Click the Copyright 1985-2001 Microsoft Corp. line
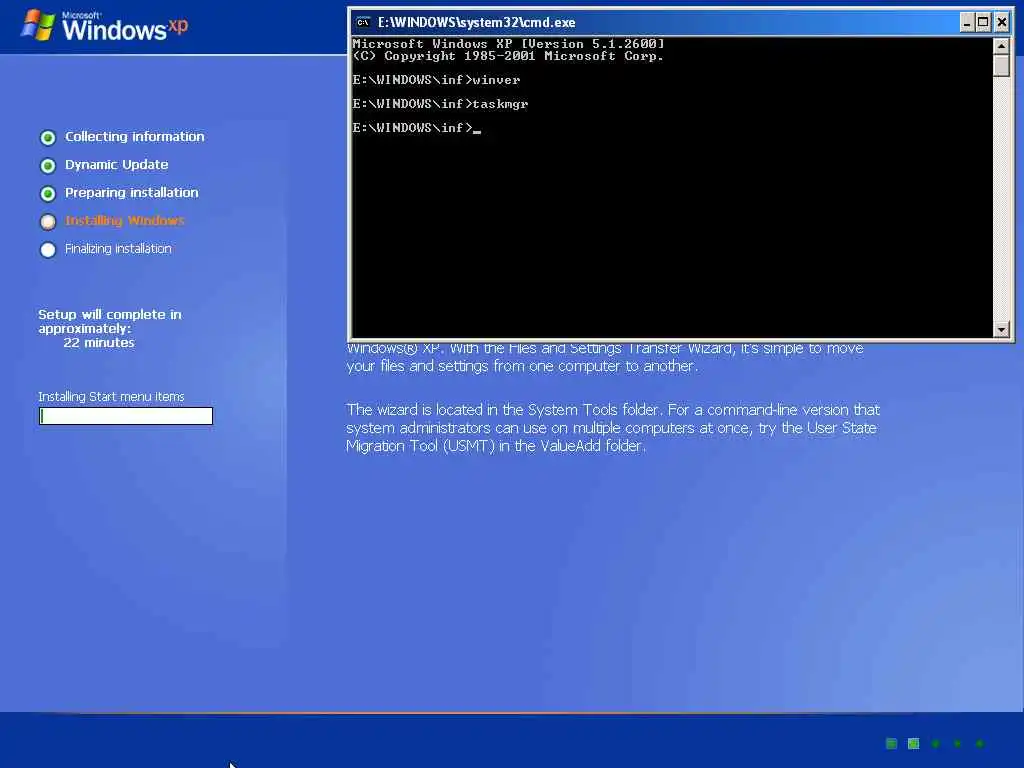1024x768 pixels. click(x=508, y=56)
